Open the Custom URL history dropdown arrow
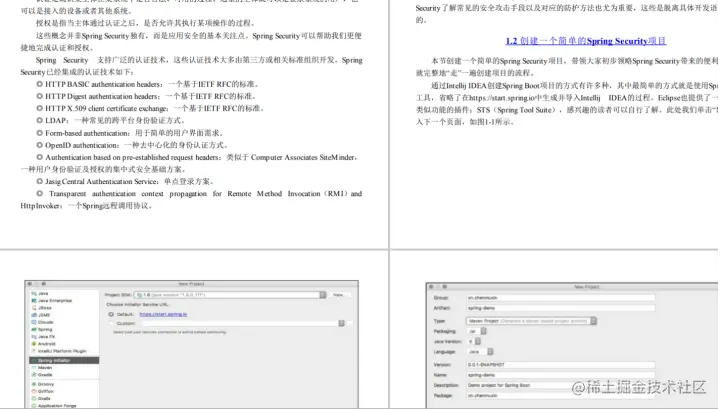Screen dimensions: 720x409 point(342,324)
